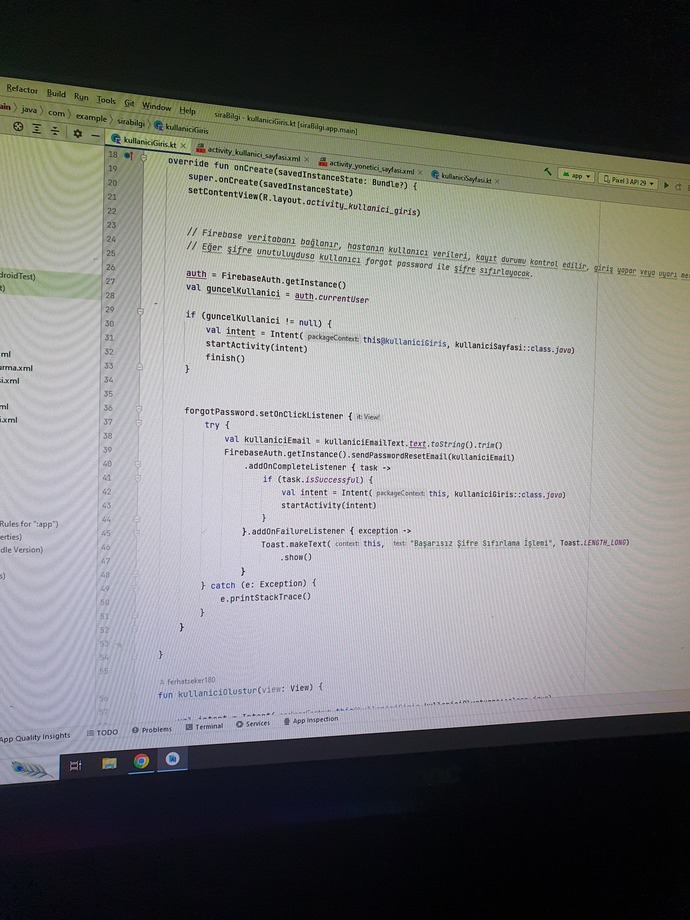
Task: Open File Explorer from the taskbar
Action: coord(109,763)
